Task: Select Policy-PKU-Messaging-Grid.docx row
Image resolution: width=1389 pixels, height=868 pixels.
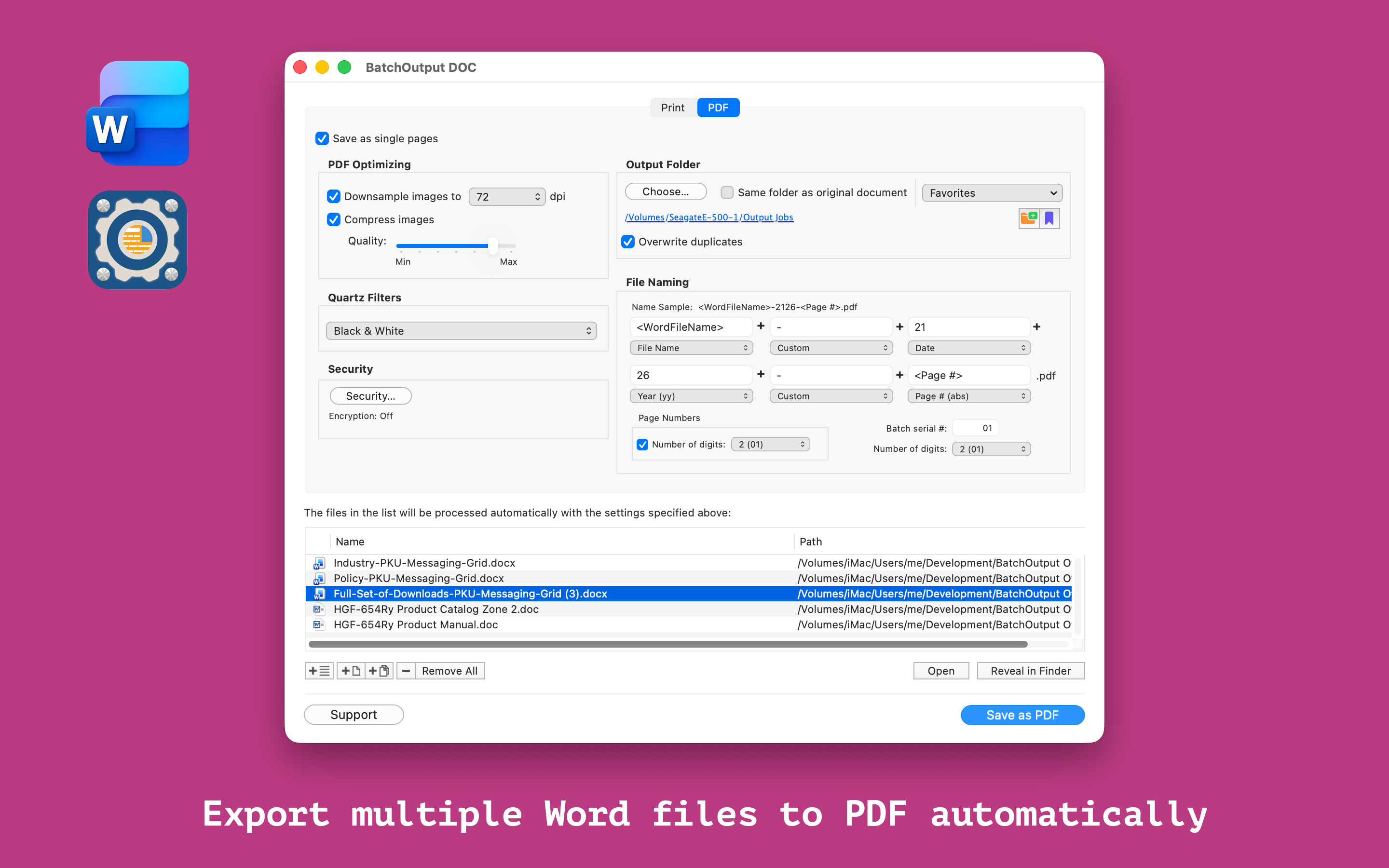Action: coord(689,579)
